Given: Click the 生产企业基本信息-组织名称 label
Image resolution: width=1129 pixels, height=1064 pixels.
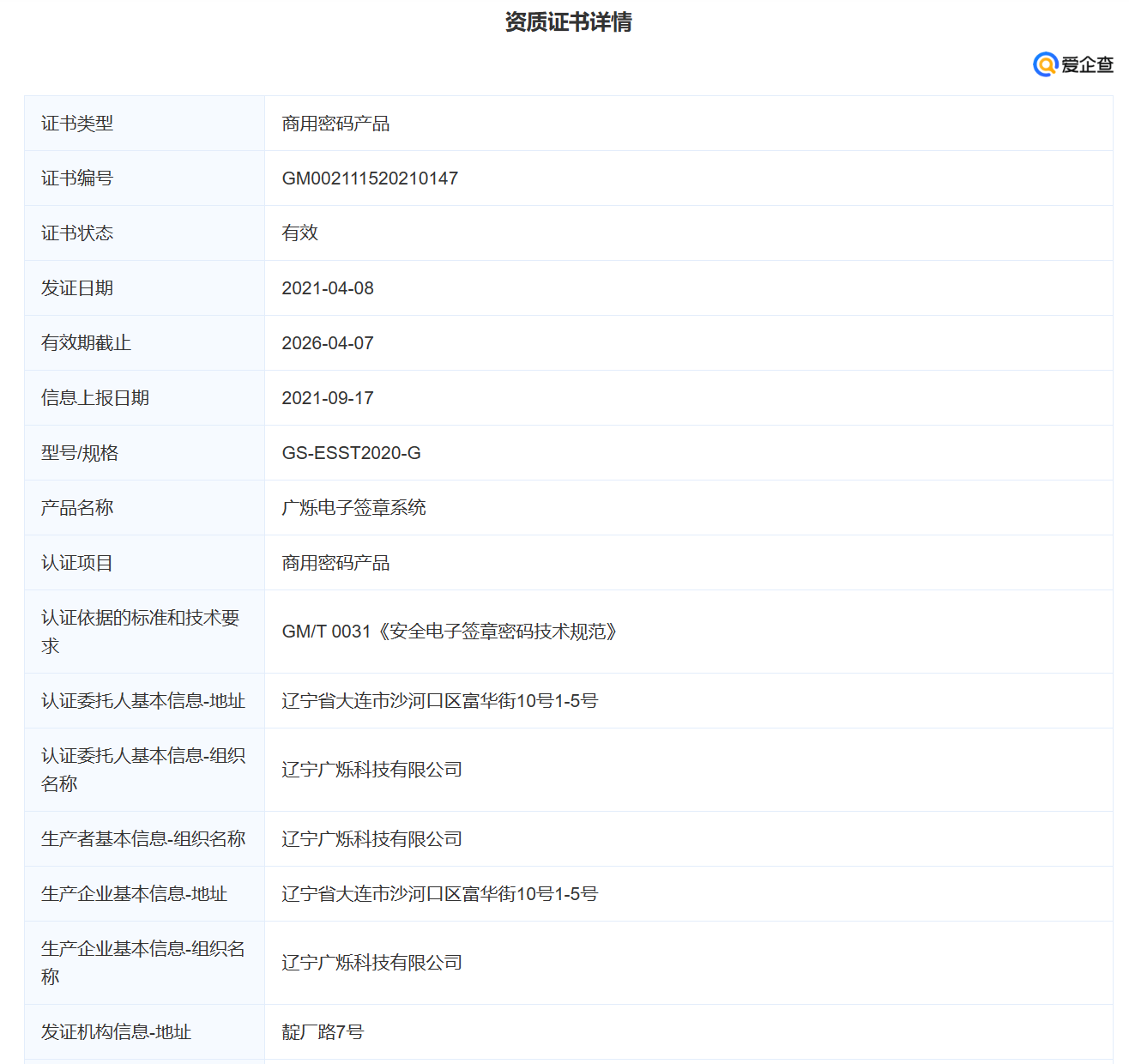Looking at the screenshot, I should pos(143,963).
